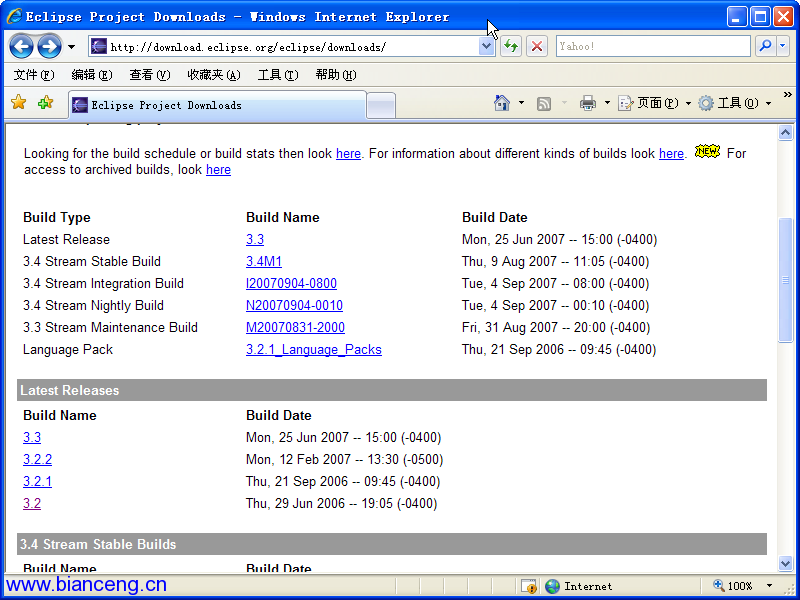Open recent pages dropdown beside Forward button
Screen dimensions: 800x600
click(x=71, y=47)
